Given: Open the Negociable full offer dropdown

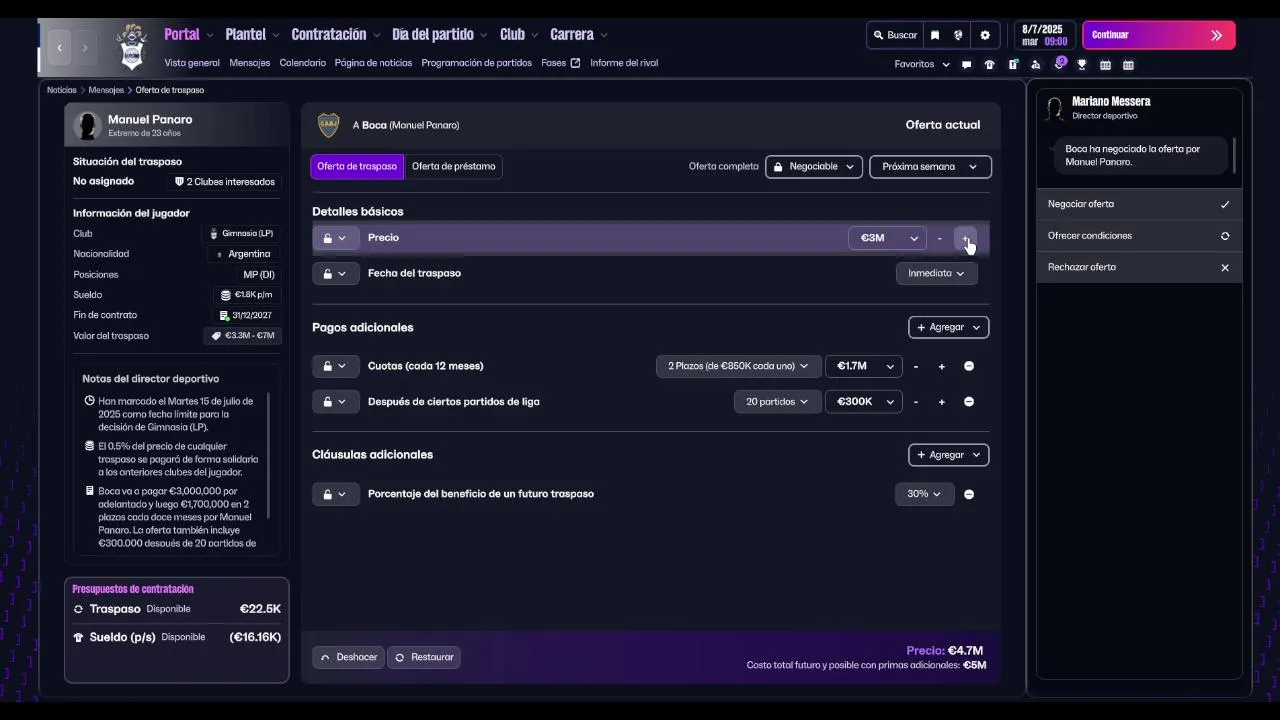Looking at the screenshot, I should point(814,167).
